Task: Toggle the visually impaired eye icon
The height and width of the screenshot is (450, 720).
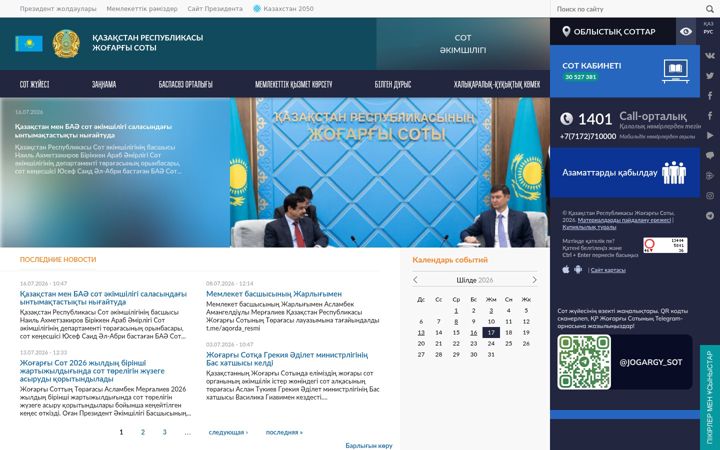Action: (x=686, y=31)
